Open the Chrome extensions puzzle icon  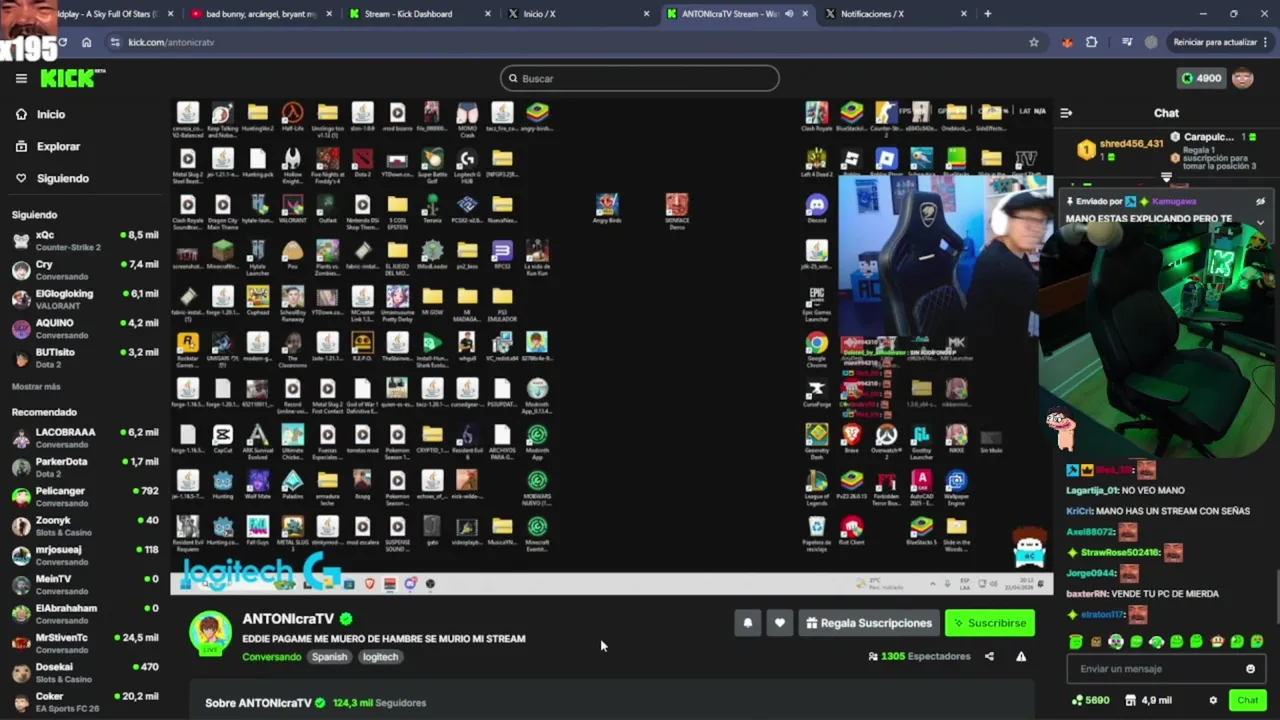[x=1091, y=42]
